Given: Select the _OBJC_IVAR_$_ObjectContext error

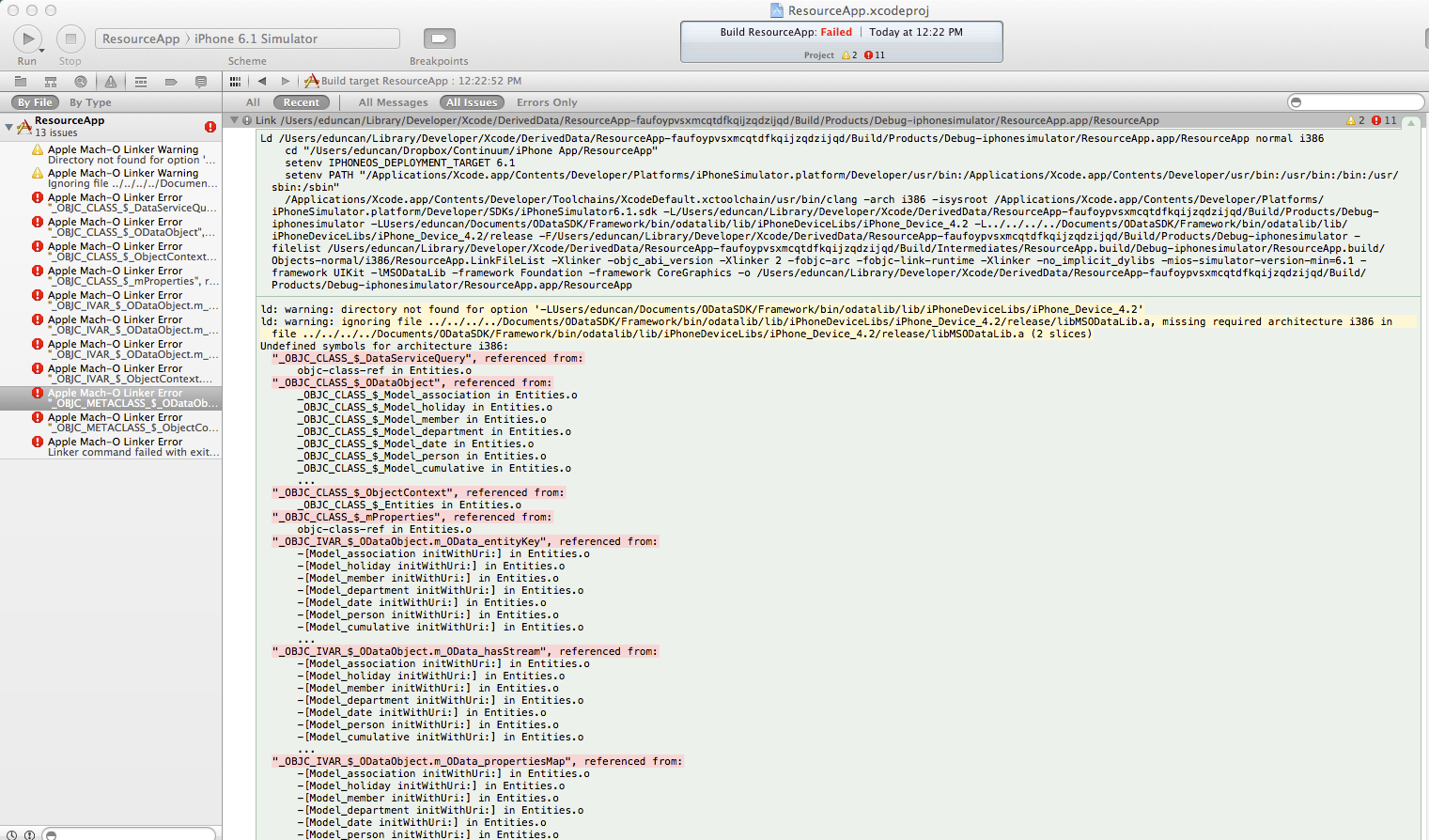Looking at the screenshot, I should click(111, 374).
